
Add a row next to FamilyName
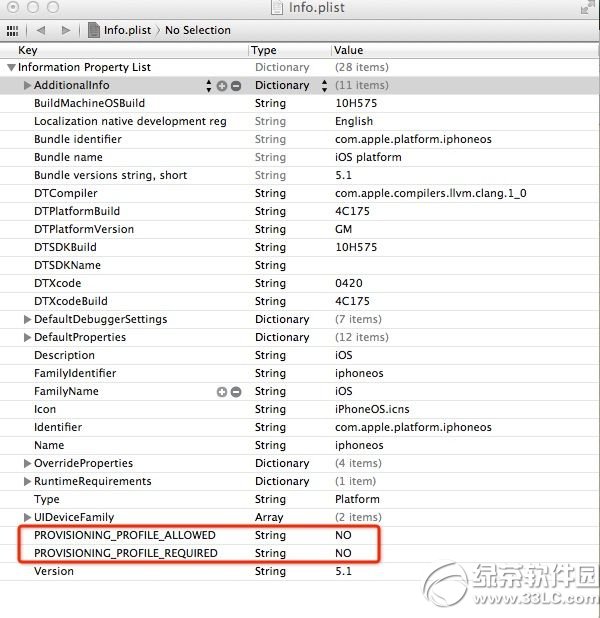[x=222, y=392]
